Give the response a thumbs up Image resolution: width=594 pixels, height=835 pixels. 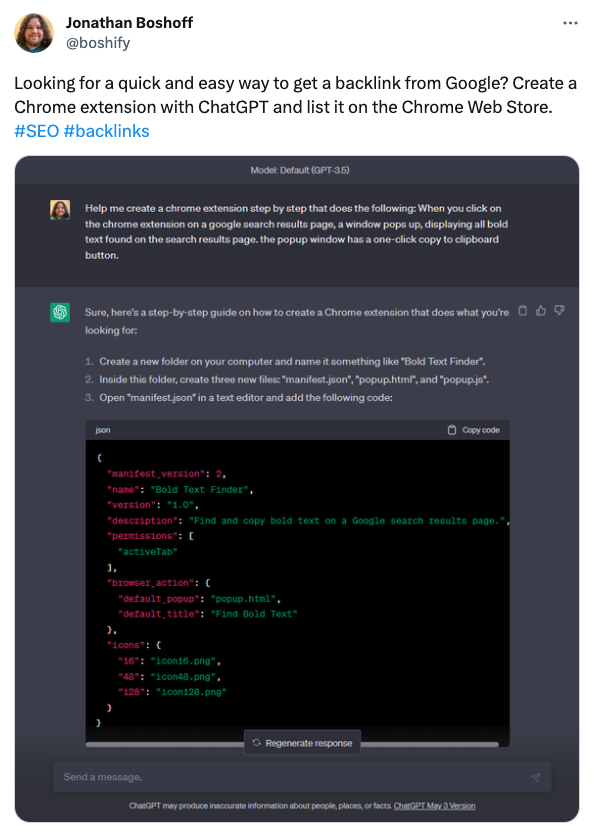click(541, 310)
